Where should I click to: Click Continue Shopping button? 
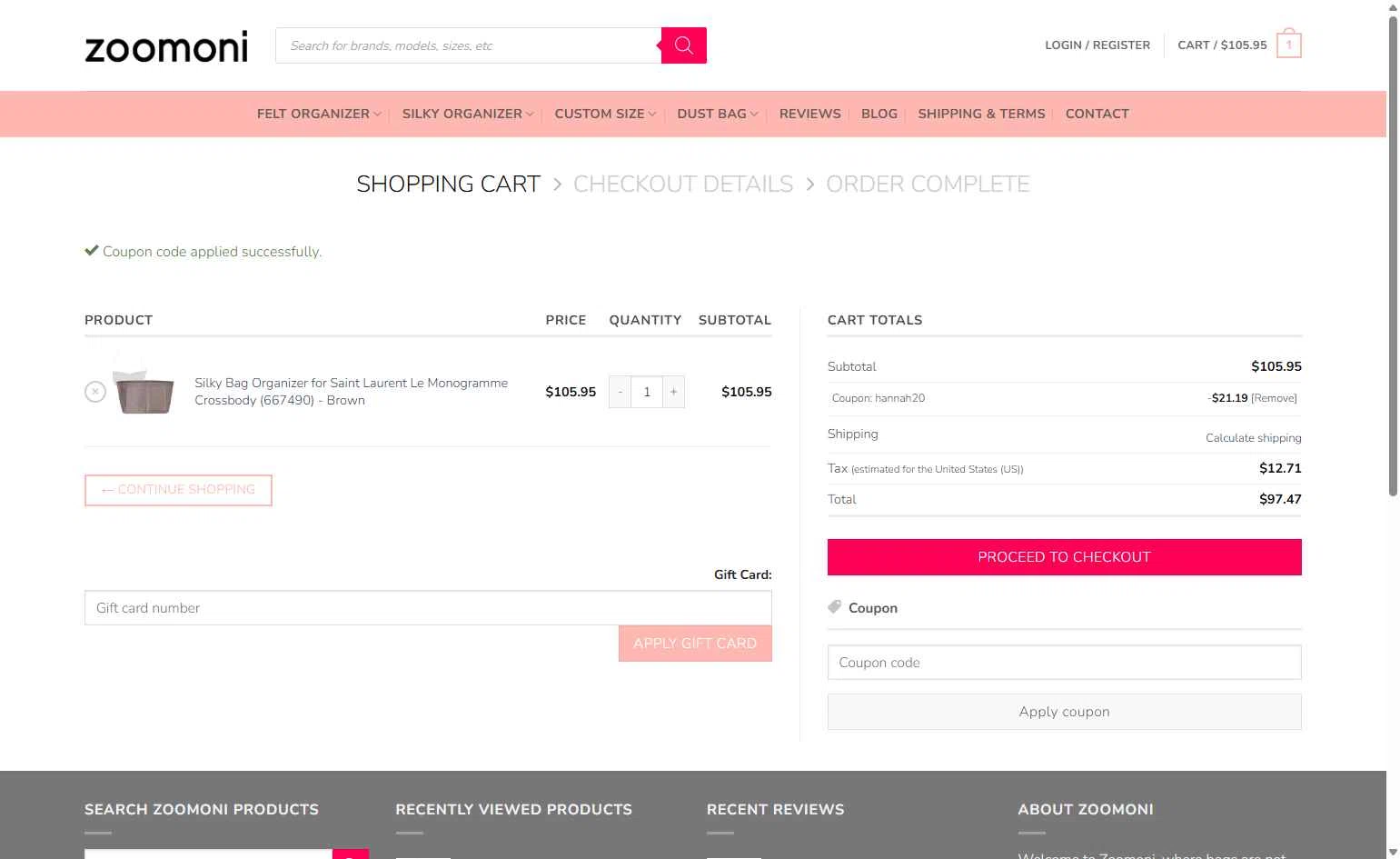[178, 490]
